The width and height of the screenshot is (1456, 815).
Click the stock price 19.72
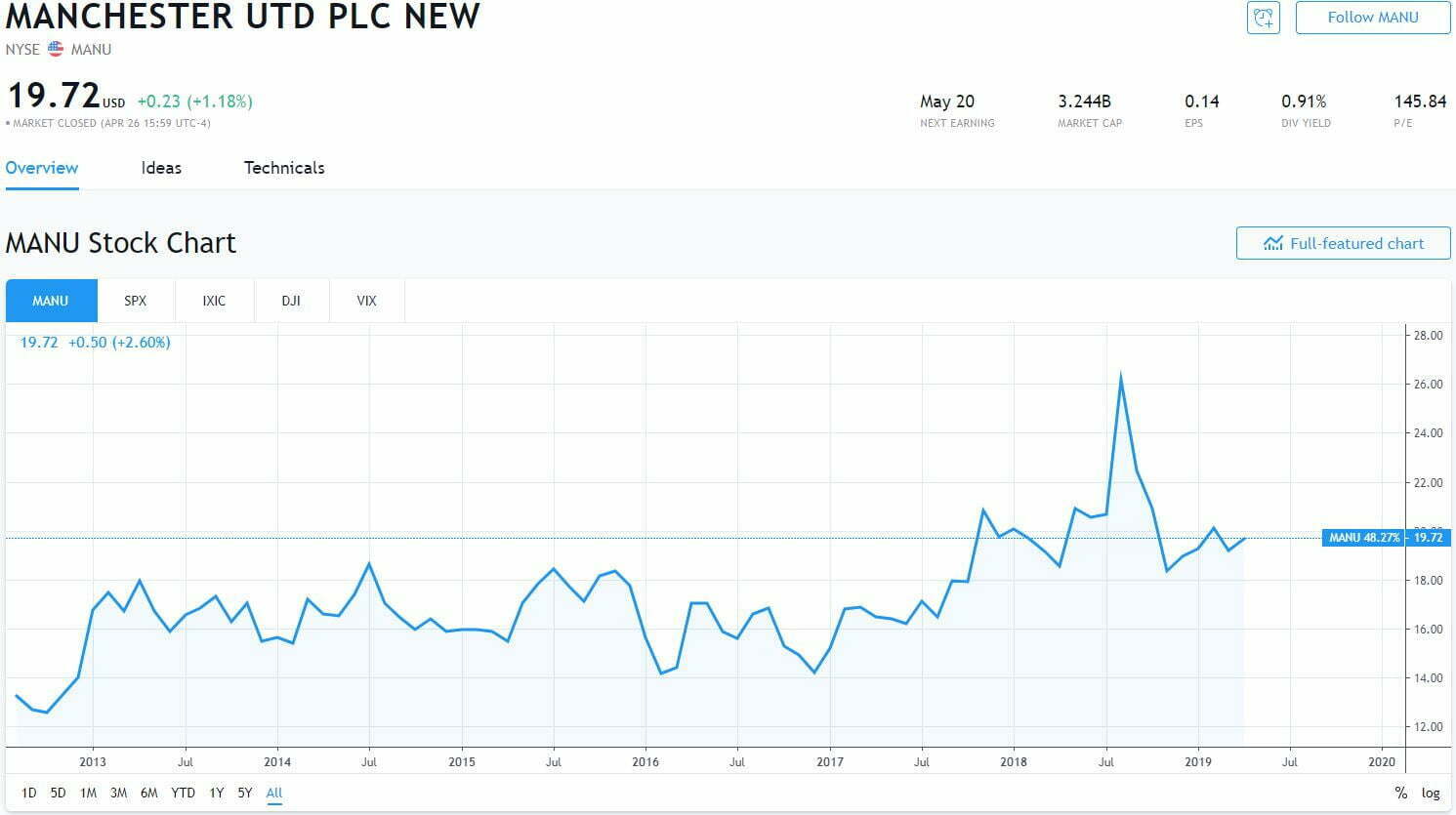coord(54,97)
